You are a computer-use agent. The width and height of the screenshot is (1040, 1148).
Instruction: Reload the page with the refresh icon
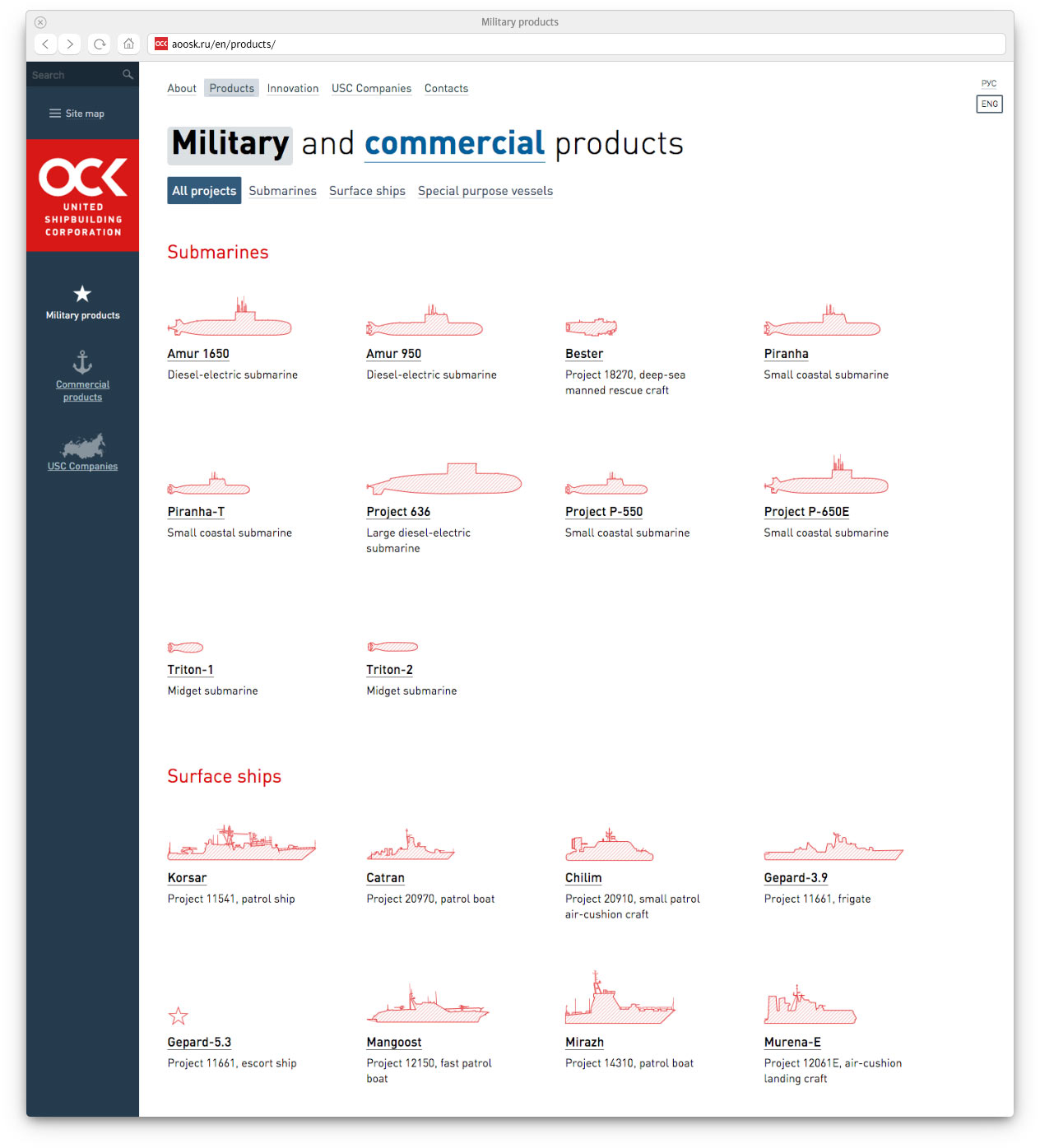click(100, 44)
